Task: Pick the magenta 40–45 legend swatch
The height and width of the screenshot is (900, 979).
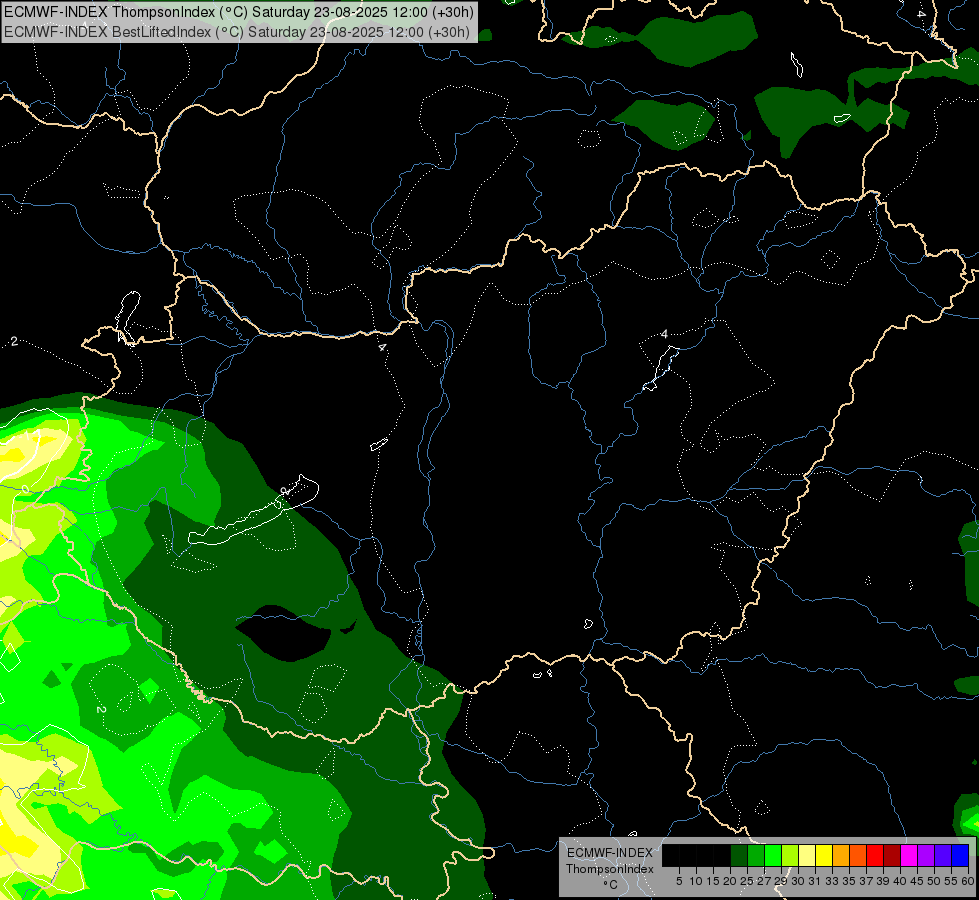Action: 909,855
